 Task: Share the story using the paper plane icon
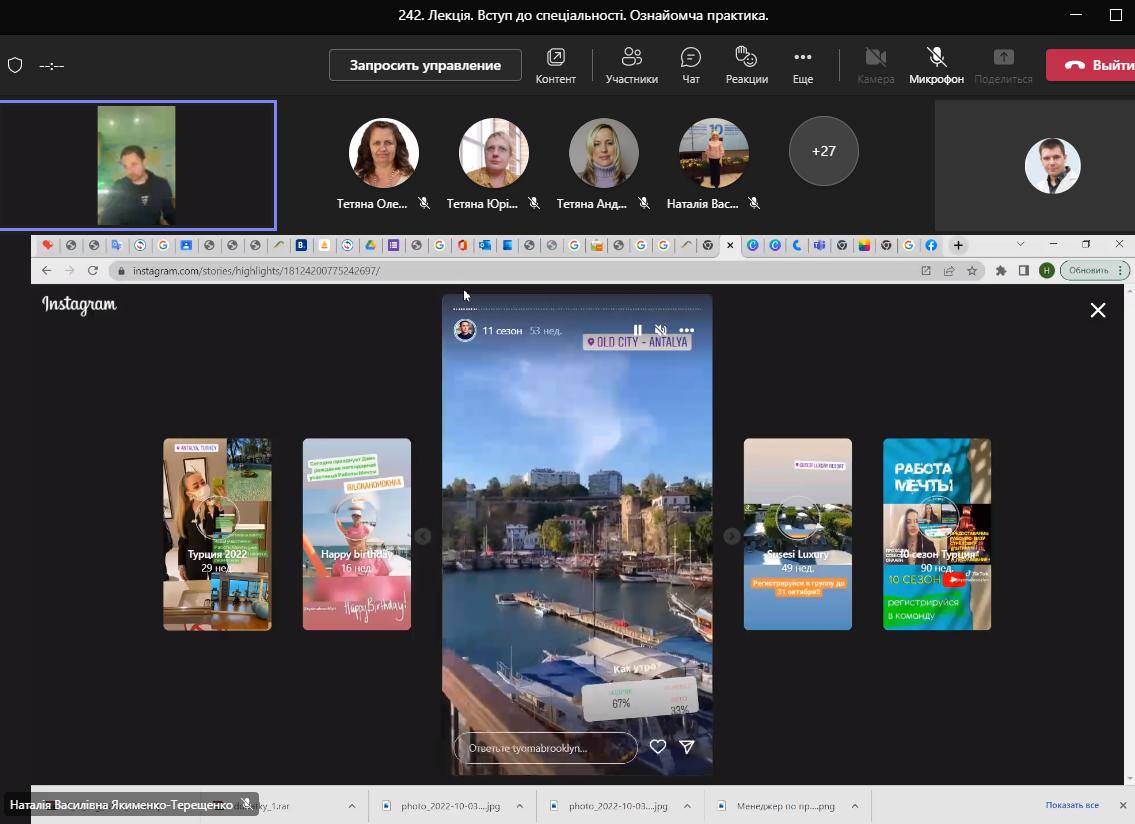[687, 747]
